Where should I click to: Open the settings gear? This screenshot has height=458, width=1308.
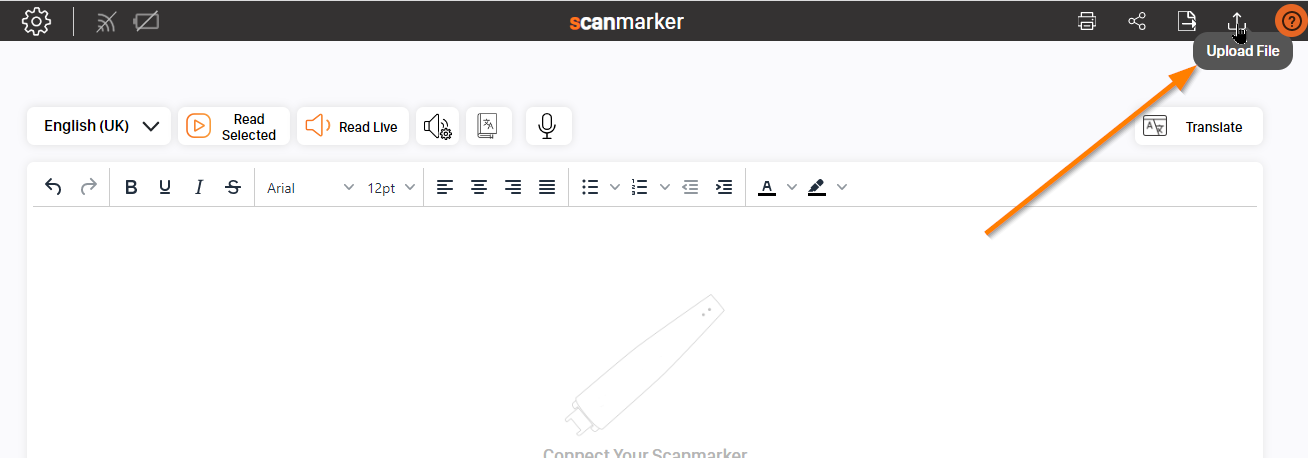pos(36,21)
